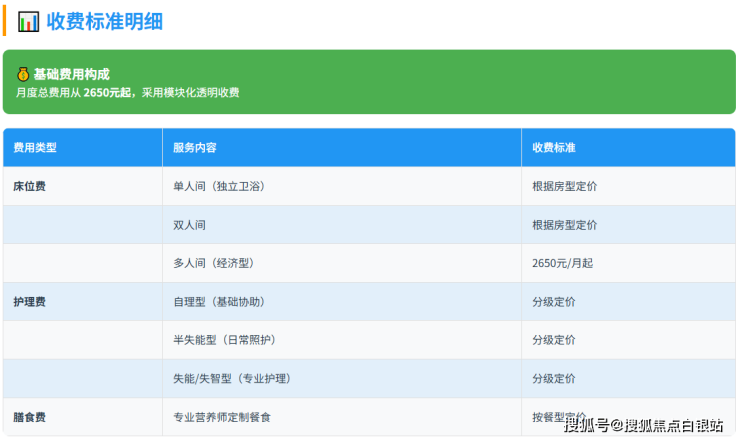Open the 搜狐号@搜狐焦点白银站 watermark link
The width and height of the screenshot is (740, 441).
[x=643, y=427]
